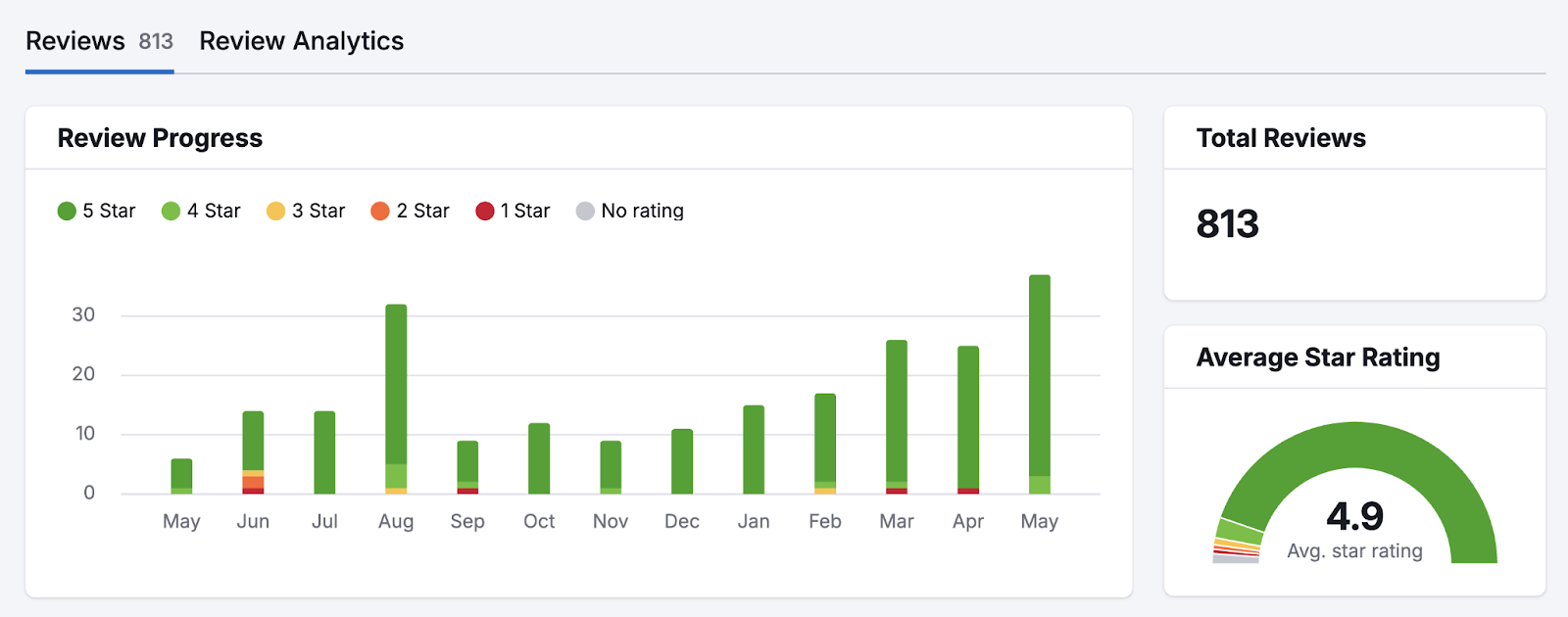Click the Jan bar in the chart
This screenshot has height=617, width=1568.
tap(754, 449)
